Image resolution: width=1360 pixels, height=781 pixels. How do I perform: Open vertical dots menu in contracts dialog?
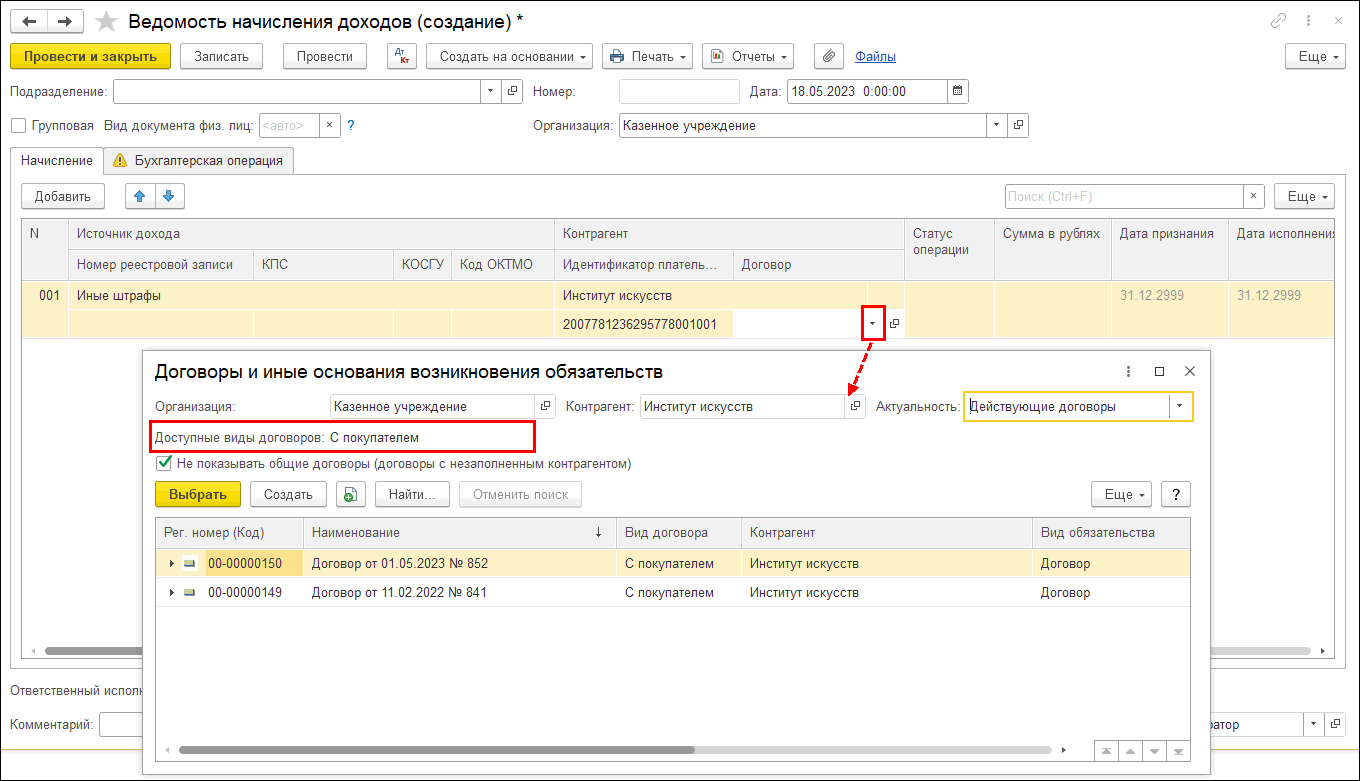tap(1129, 371)
